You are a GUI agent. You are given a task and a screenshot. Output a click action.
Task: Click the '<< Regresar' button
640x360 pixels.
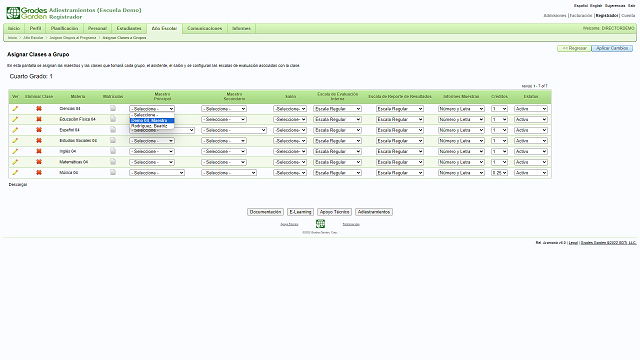(574, 48)
